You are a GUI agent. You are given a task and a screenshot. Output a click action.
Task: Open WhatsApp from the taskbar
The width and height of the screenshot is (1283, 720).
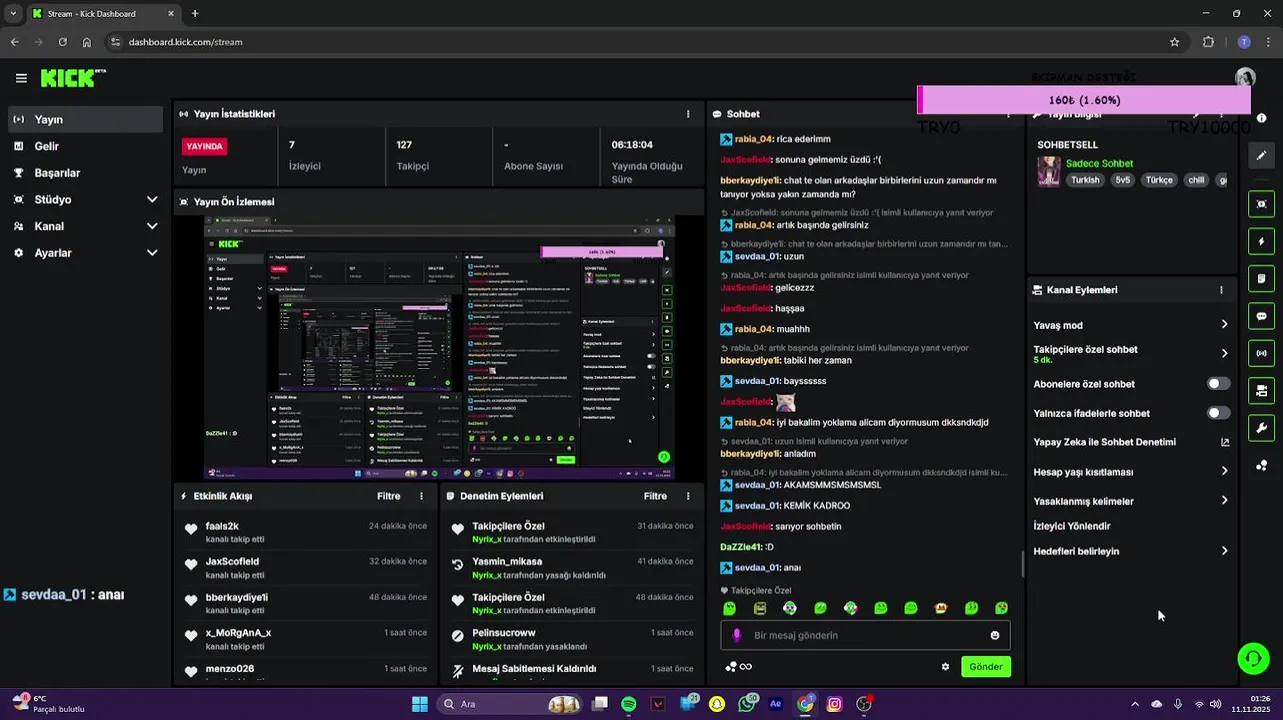(x=746, y=704)
